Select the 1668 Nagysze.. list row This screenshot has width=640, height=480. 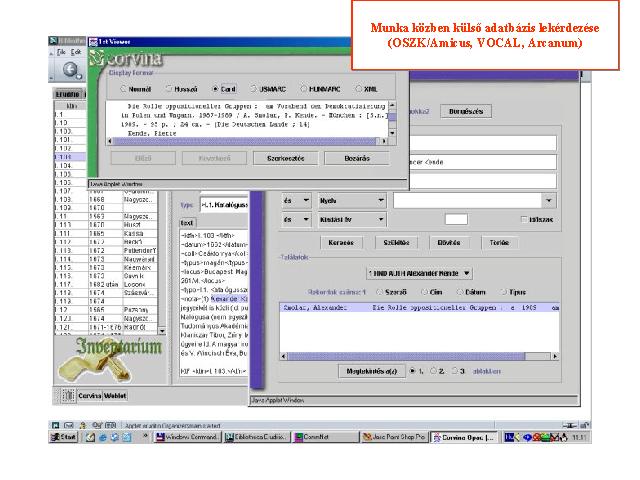[106, 199]
